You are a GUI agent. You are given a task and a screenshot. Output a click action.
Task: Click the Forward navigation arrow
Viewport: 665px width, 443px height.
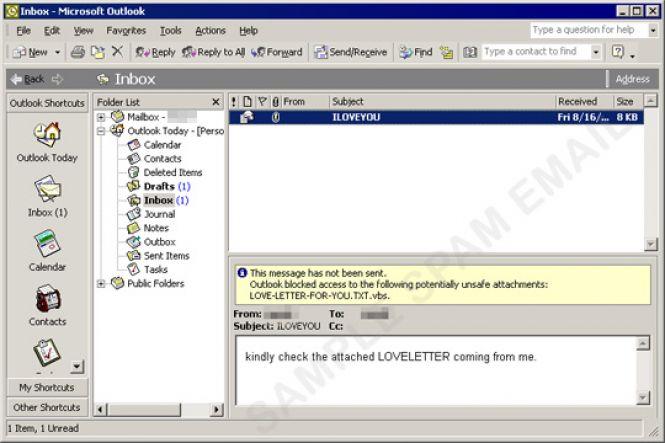click(57, 79)
